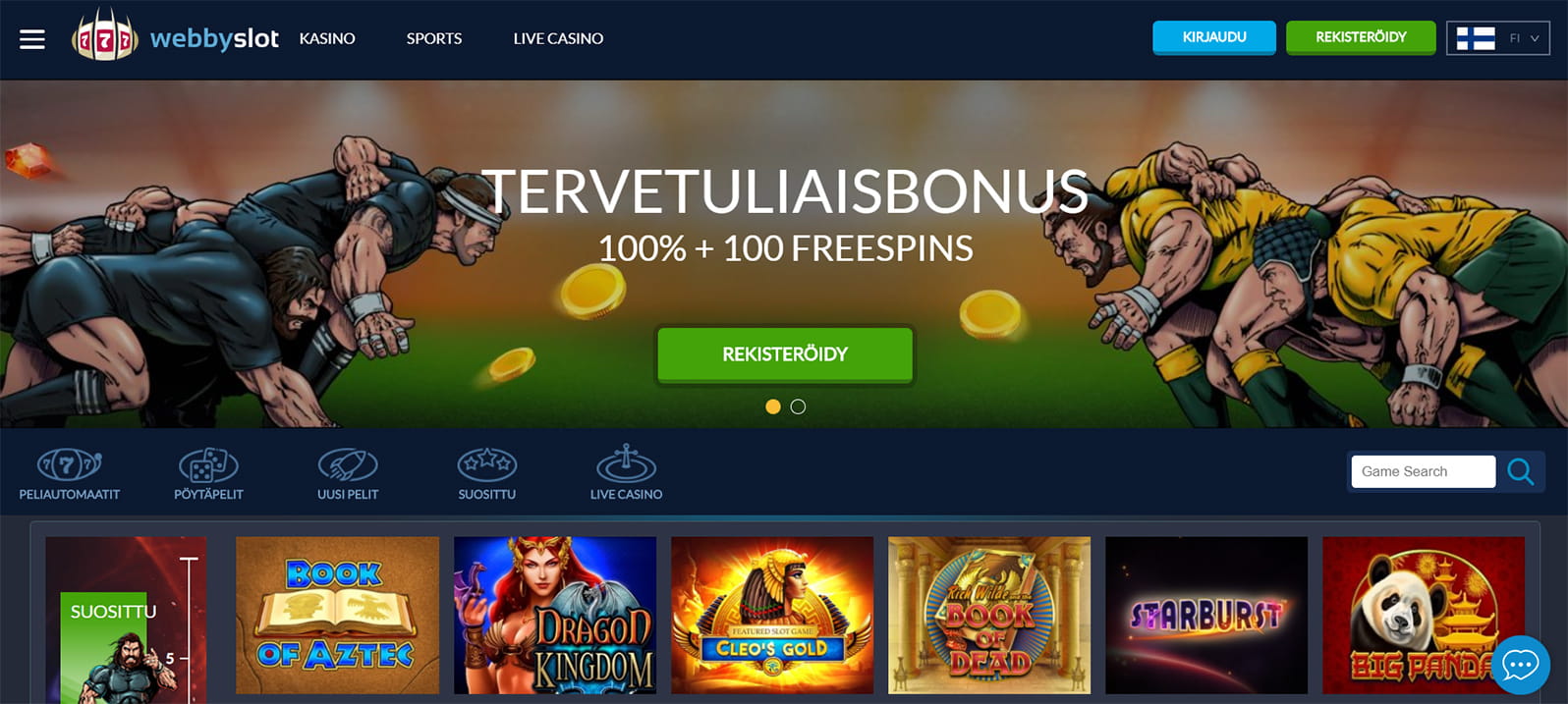1568x704 pixels.
Task: Select the Live Casino roulette icon
Action: pos(626,462)
